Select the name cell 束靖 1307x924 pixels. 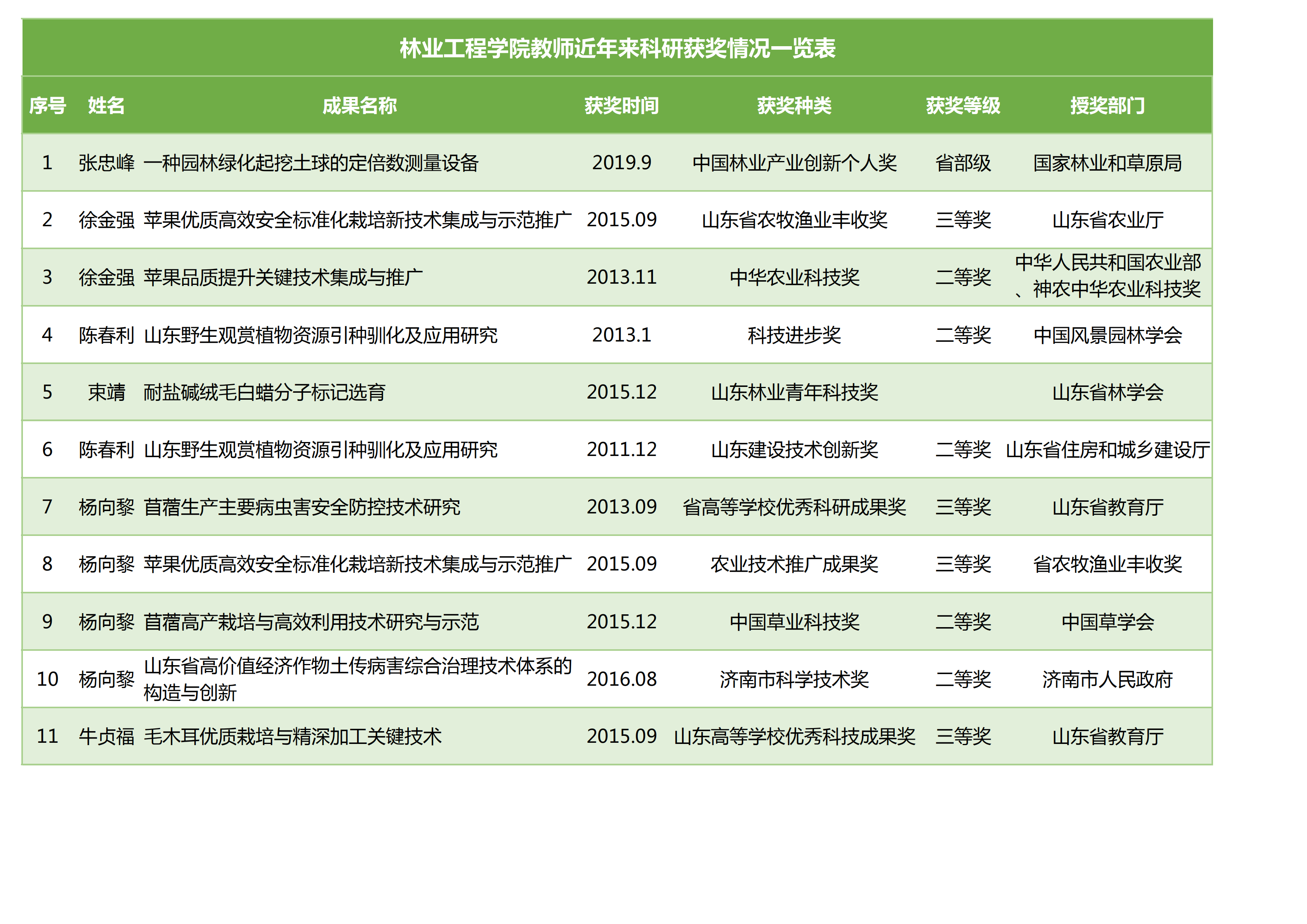(x=106, y=392)
